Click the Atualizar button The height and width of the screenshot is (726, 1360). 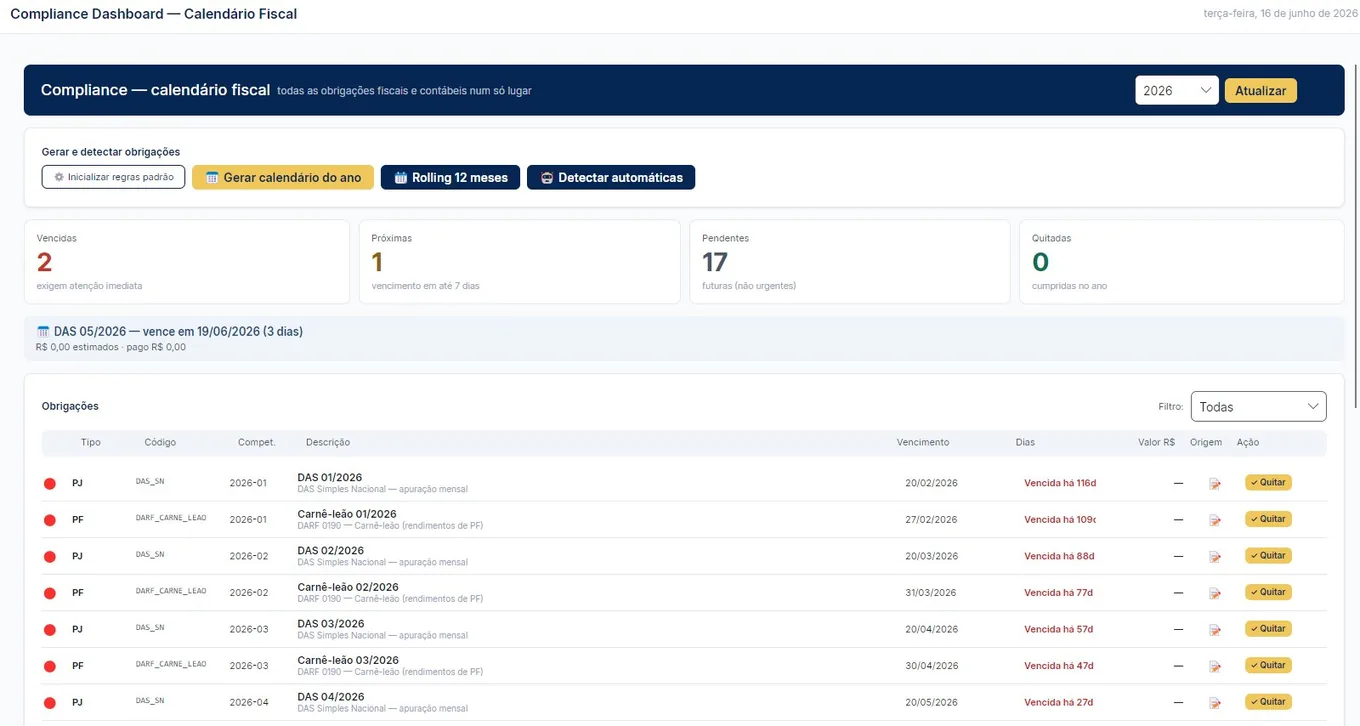(x=1260, y=90)
